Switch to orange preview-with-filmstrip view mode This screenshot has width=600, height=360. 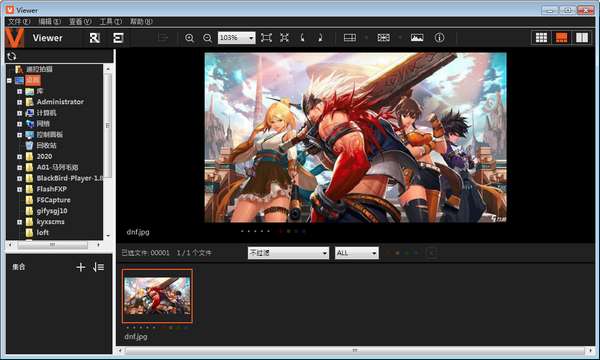[561, 37]
